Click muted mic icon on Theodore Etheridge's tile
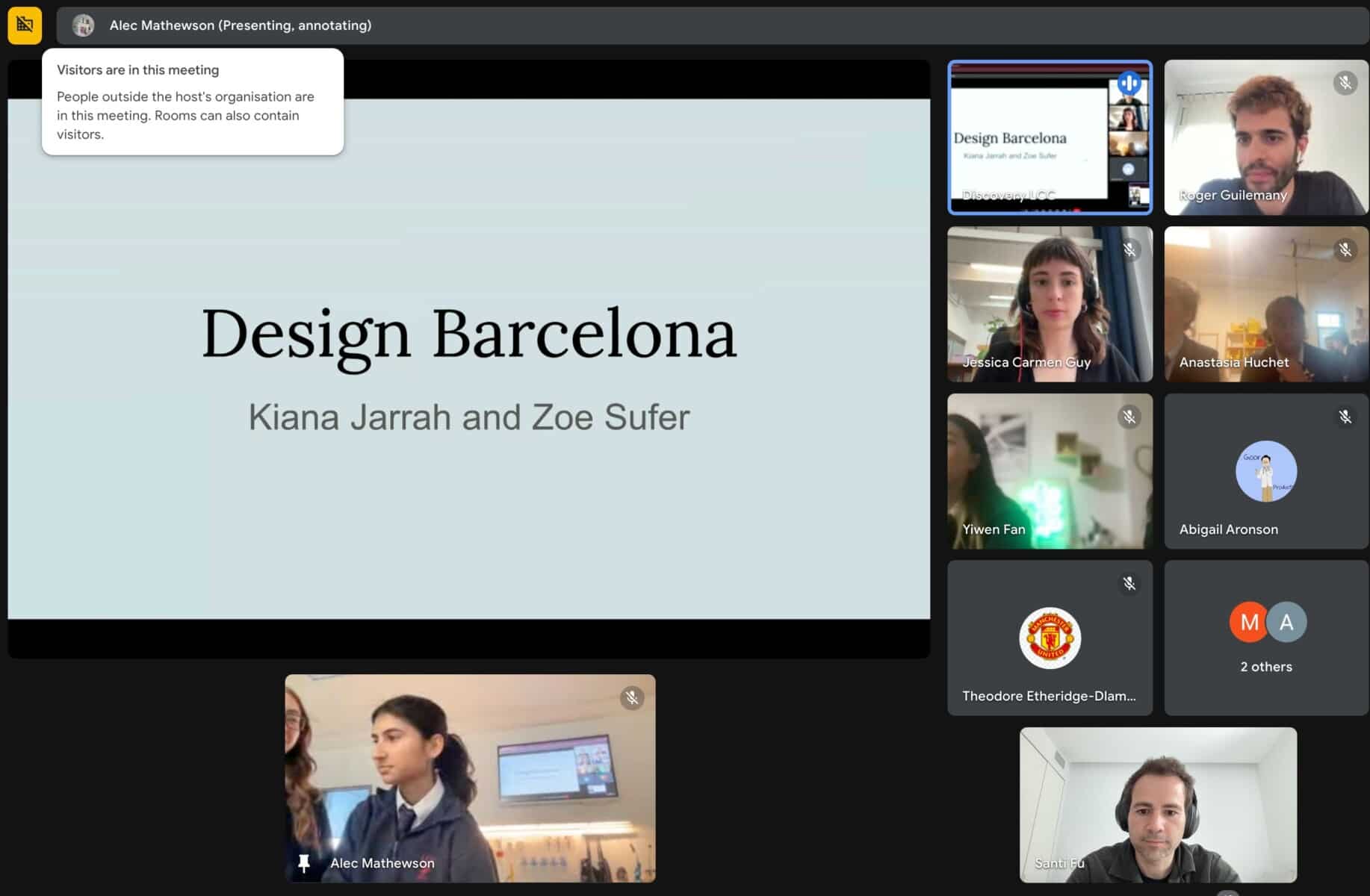 1129,583
